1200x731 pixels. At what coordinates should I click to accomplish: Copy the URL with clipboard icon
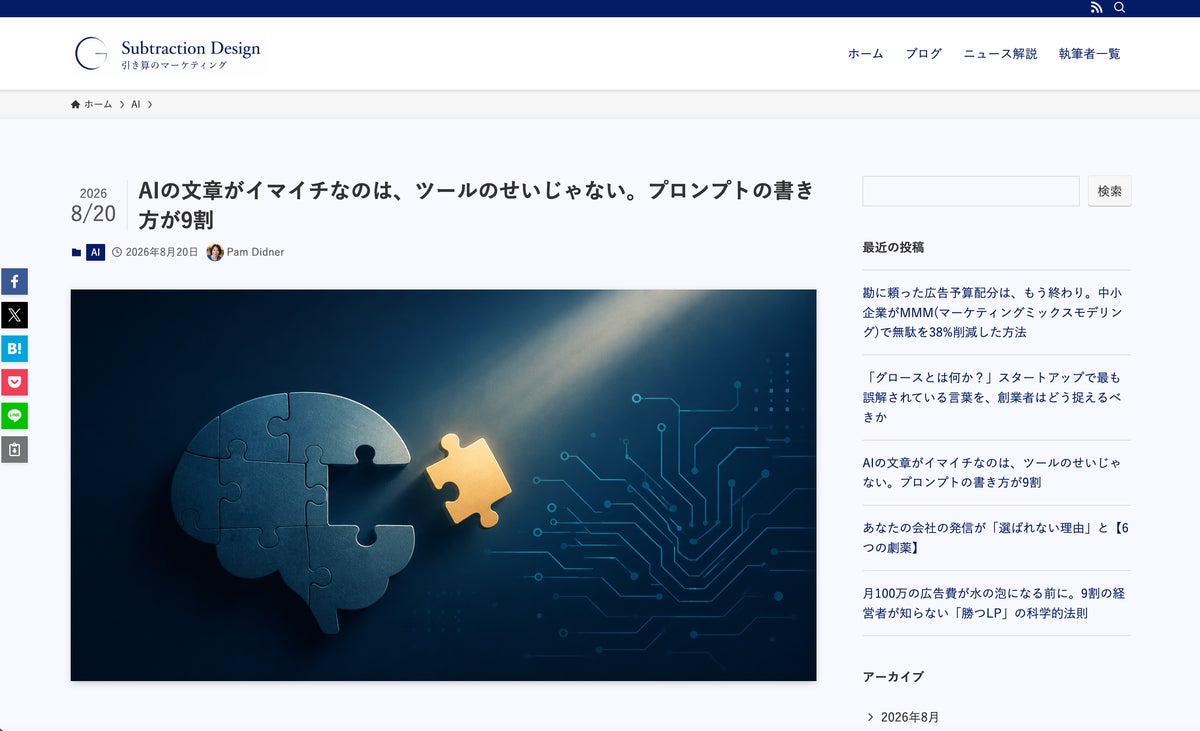point(14,450)
